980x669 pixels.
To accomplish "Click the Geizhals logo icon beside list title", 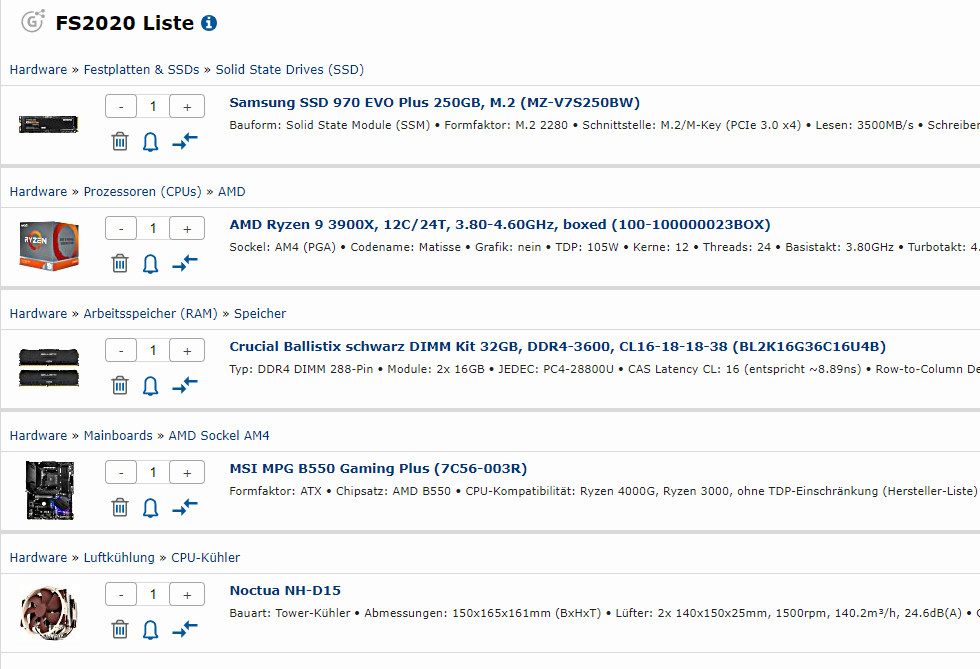I will [32, 21].
